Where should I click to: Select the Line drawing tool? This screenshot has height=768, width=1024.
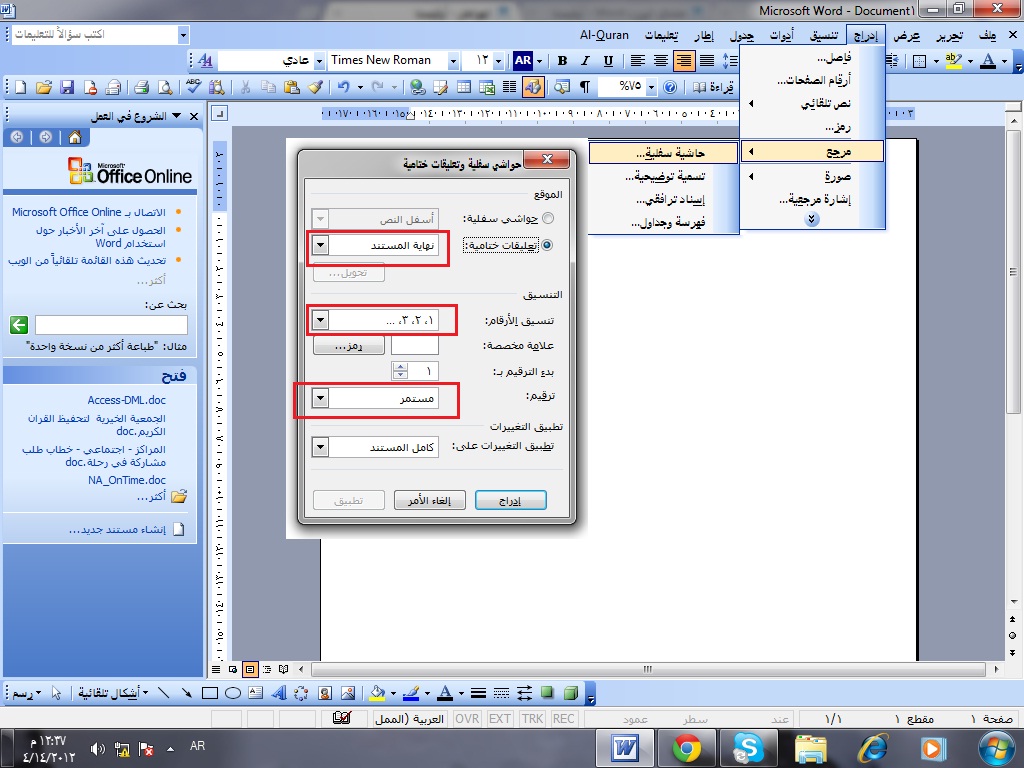click(163, 693)
